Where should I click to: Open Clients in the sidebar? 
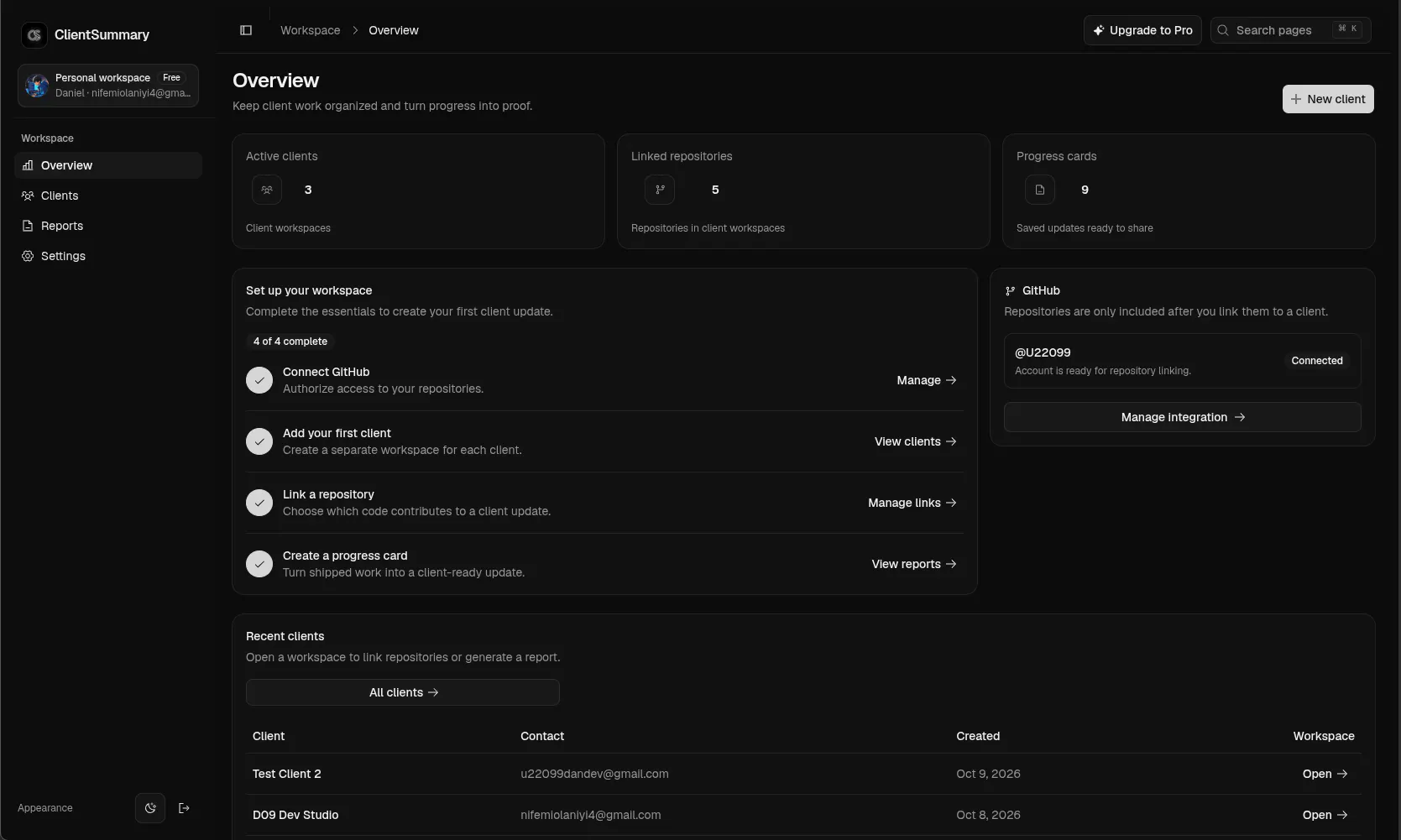pos(108,196)
